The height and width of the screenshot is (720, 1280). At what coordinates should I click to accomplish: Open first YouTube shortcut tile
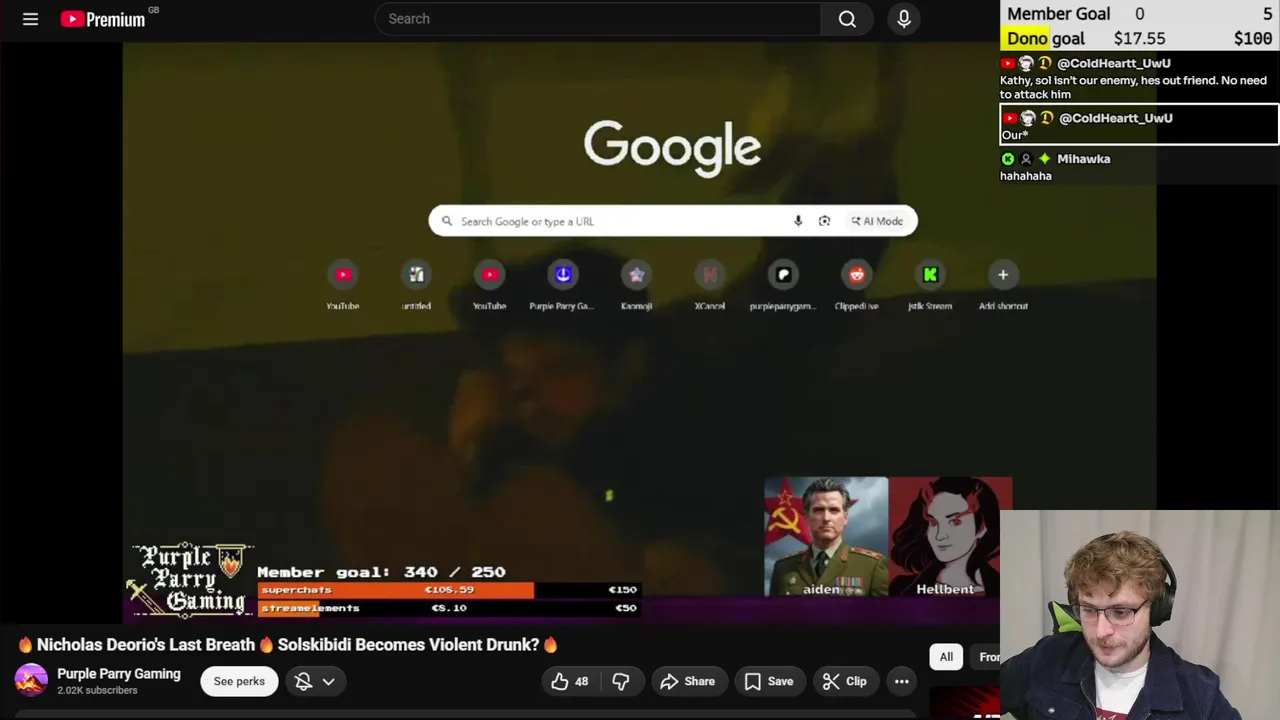(343, 286)
